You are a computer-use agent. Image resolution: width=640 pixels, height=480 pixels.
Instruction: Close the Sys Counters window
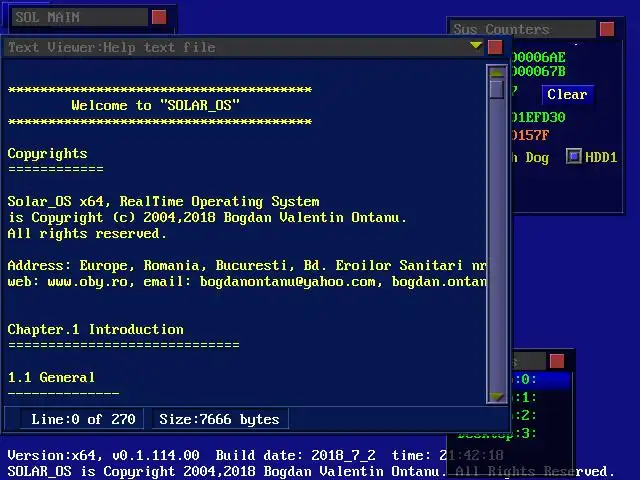[607, 29]
